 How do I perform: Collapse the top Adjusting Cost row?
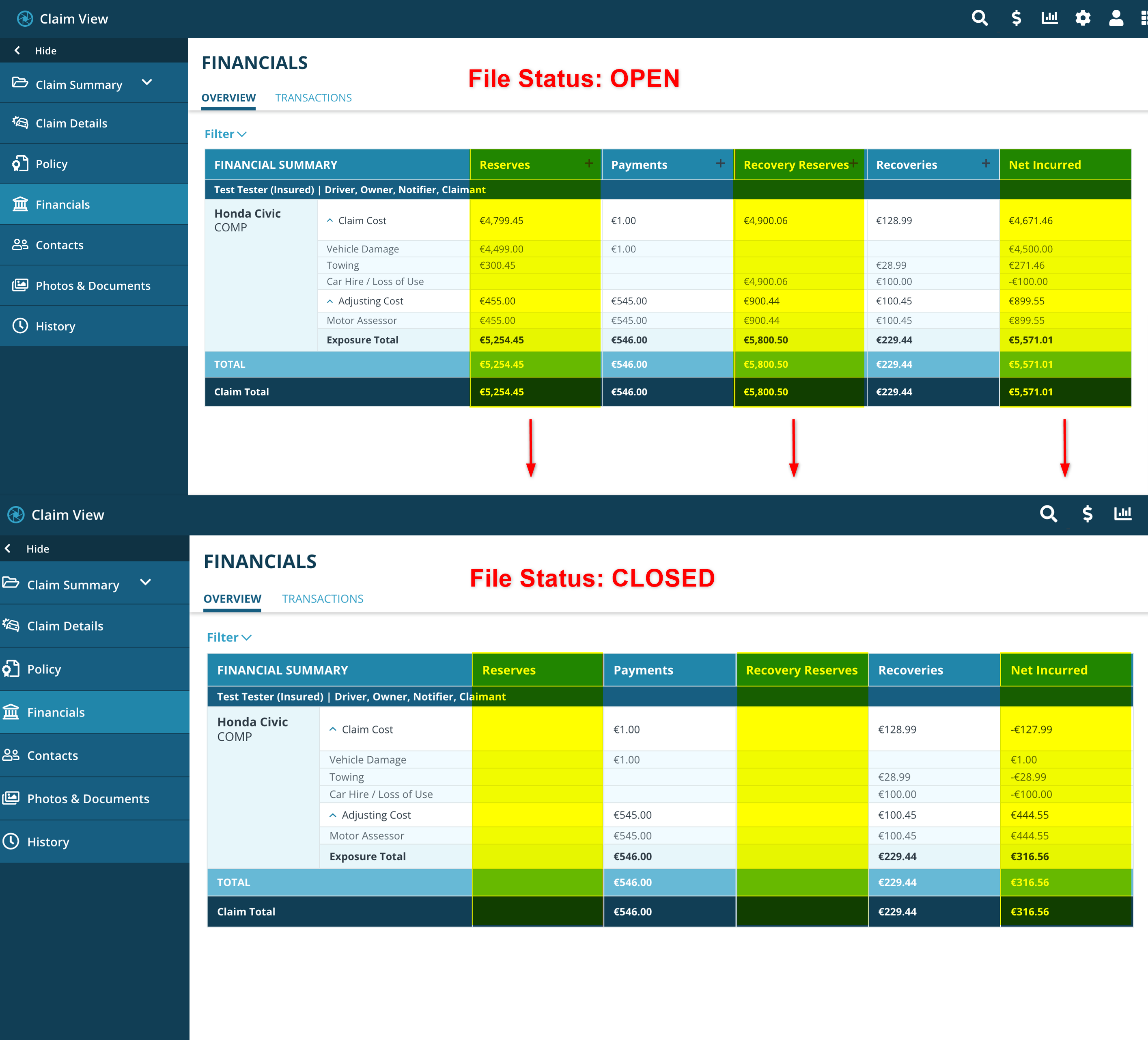click(330, 301)
